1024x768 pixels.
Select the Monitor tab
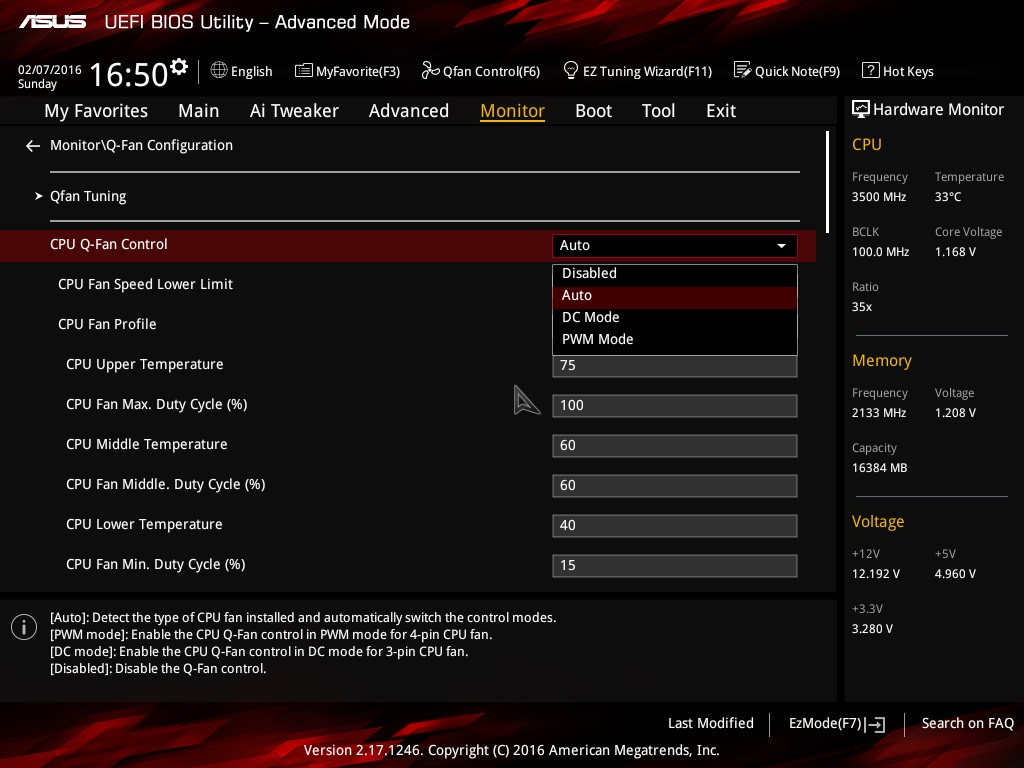tap(512, 111)
